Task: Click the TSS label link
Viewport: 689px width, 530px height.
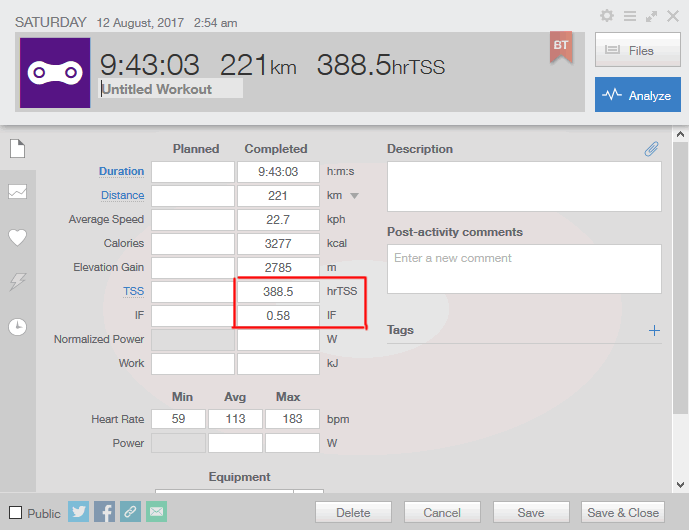Action: [x=134, y=291]
